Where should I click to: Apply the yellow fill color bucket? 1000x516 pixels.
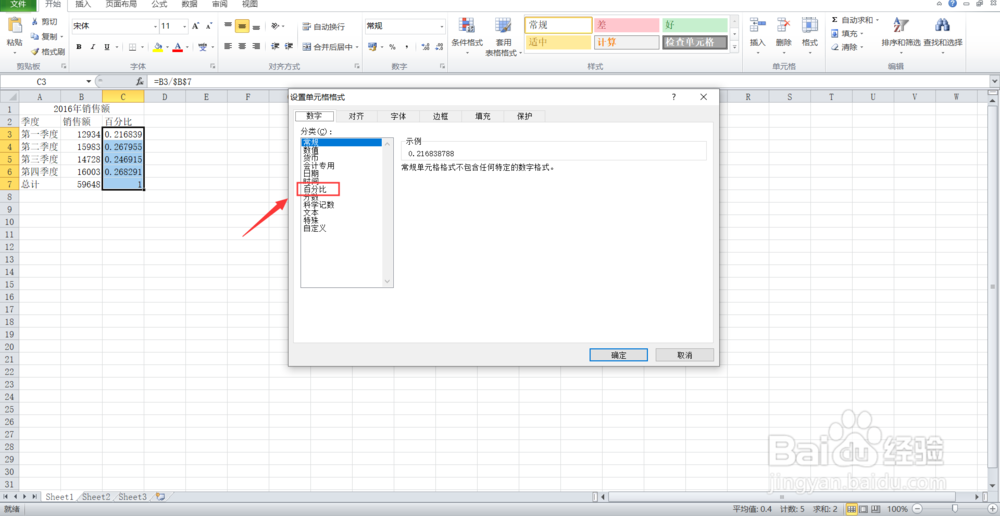pos(158,47)
